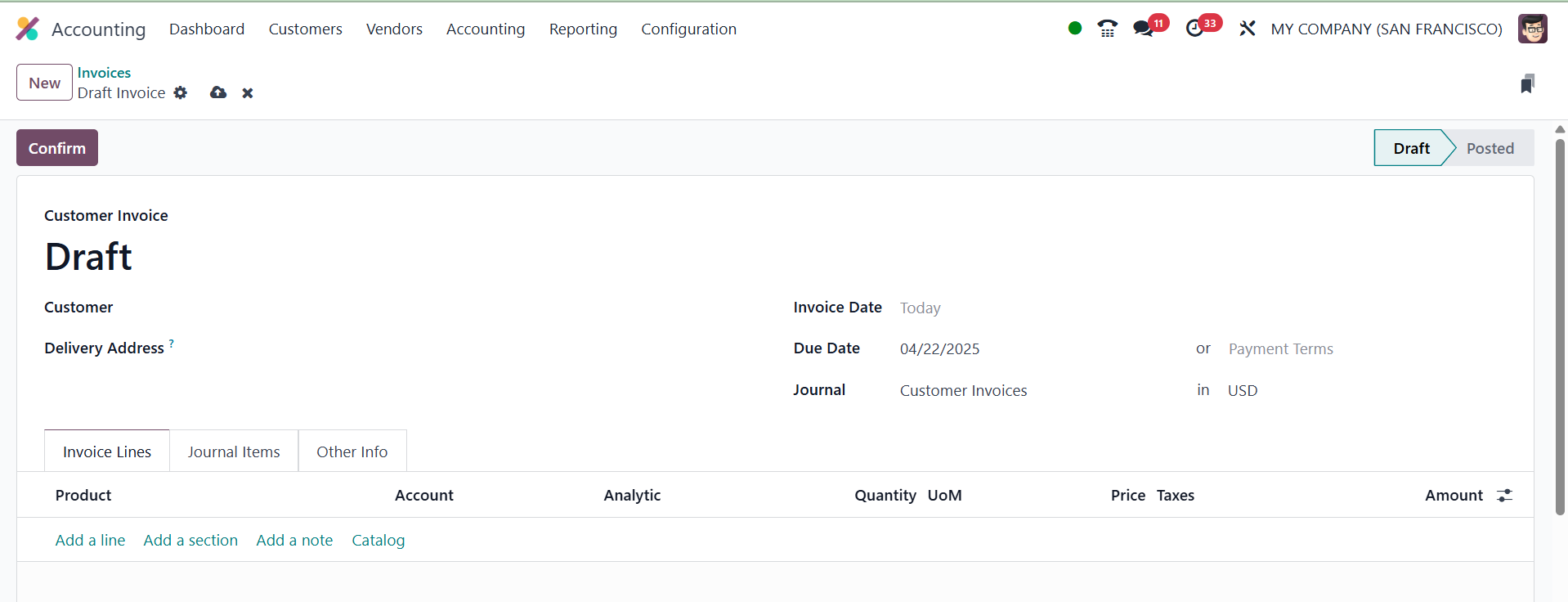The height and width of the screenshot is (602, 1568).
Task: Open optional columns settings in Amount header
Action: (x=1504, y=496)
